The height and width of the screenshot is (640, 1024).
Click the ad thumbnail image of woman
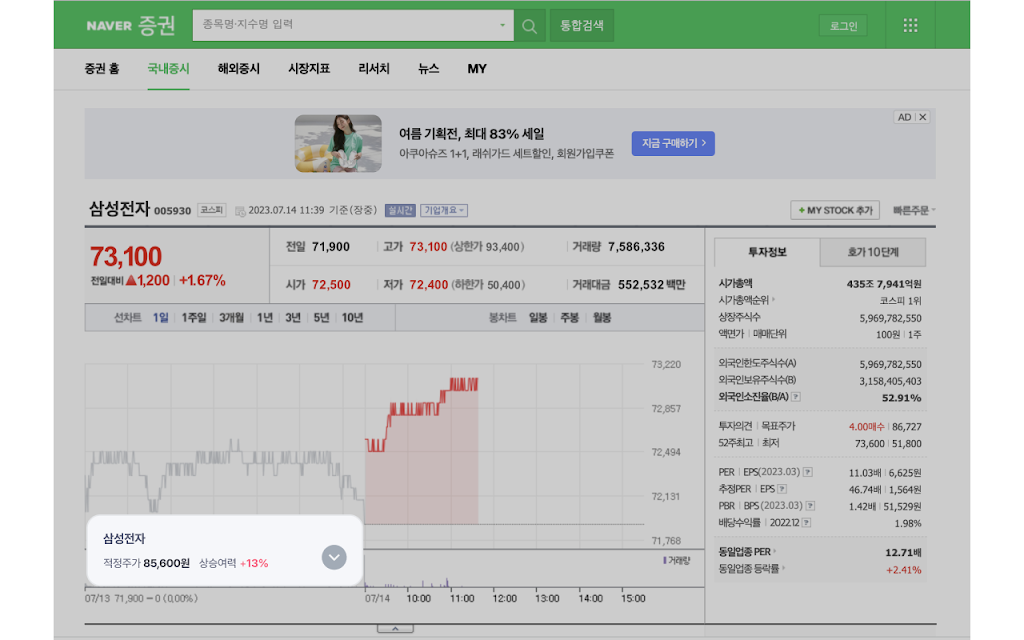[x=338, y=144]
